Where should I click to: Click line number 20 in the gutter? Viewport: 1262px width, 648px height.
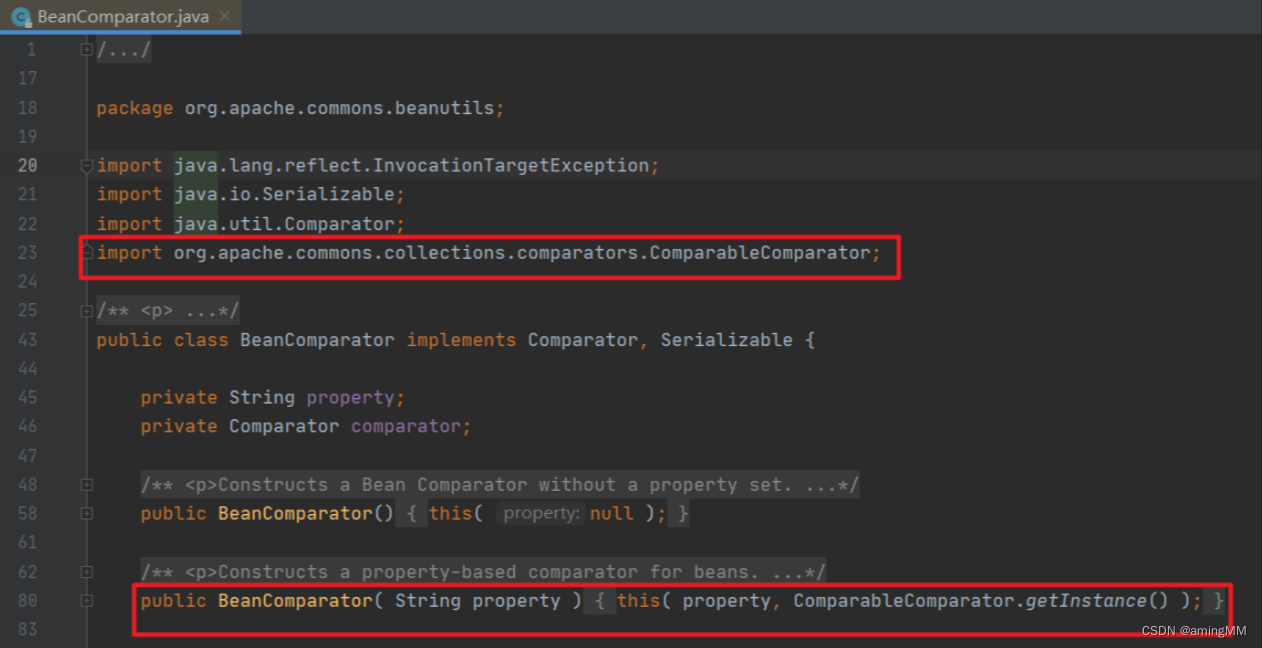click(x=27, y=166)
